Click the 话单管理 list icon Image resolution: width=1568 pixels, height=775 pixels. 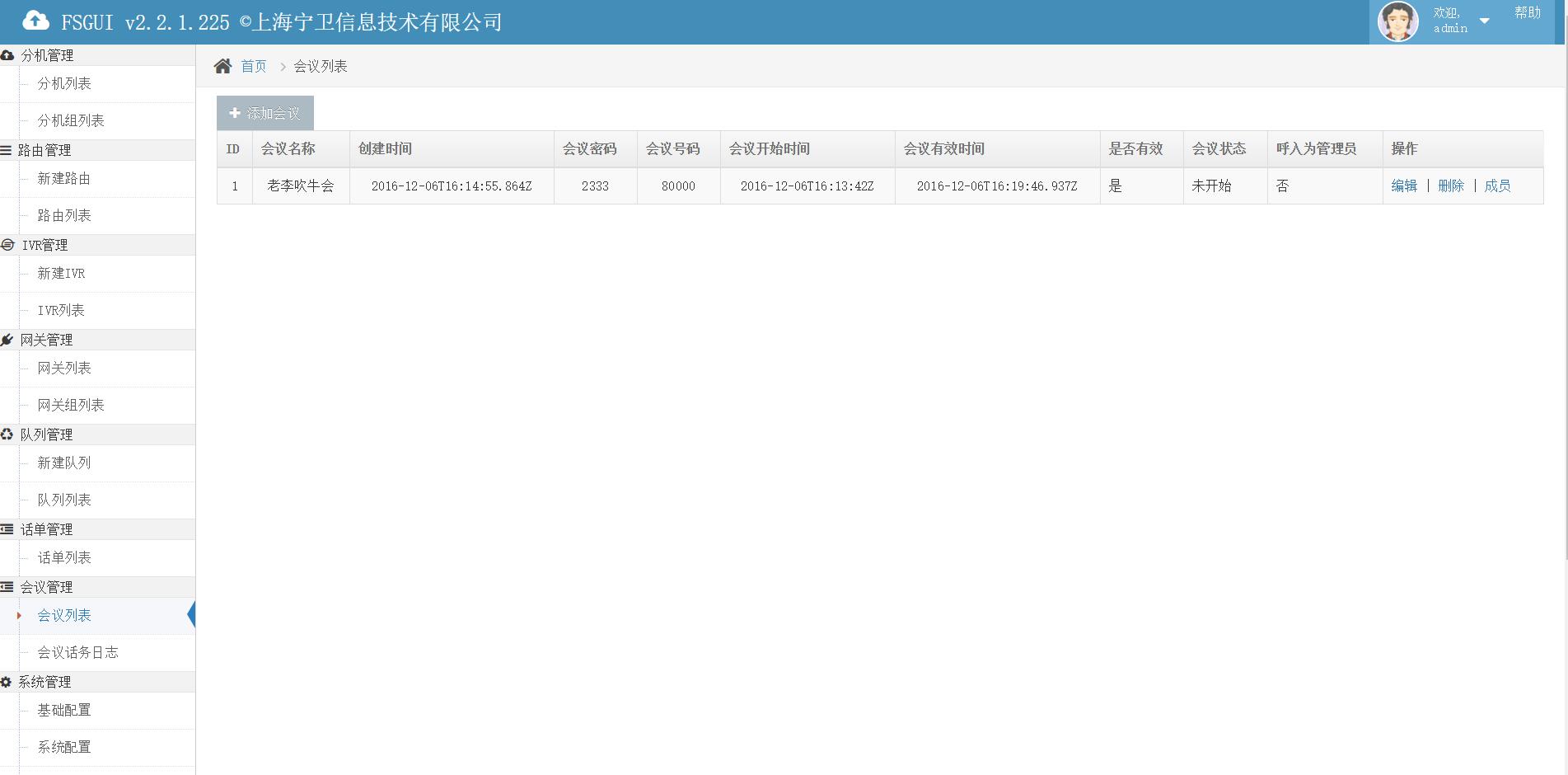(7, 529)
